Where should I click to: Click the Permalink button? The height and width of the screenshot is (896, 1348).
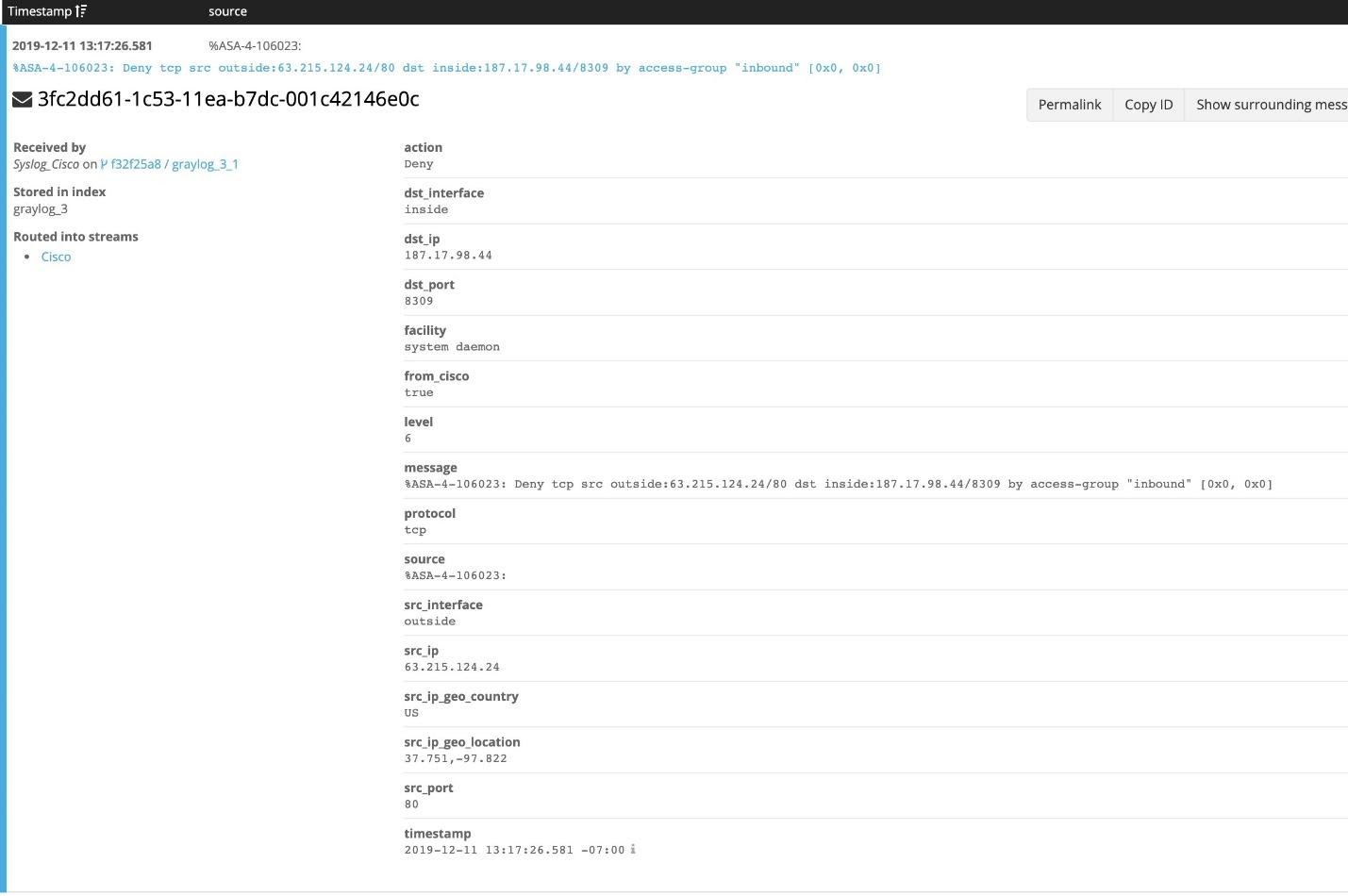pyautogui.click(x=1069, y=104)
